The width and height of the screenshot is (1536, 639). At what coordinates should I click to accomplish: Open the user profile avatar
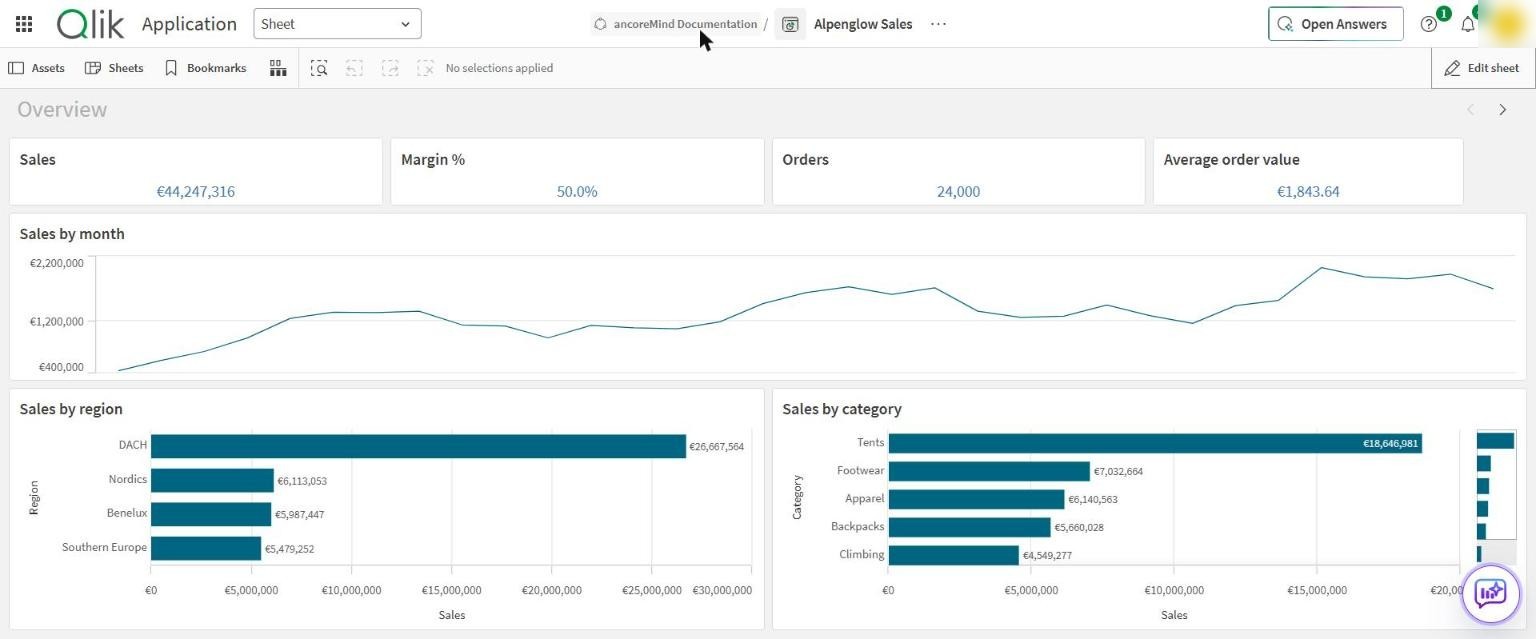pyautogui.click(x=1506, y=22)
